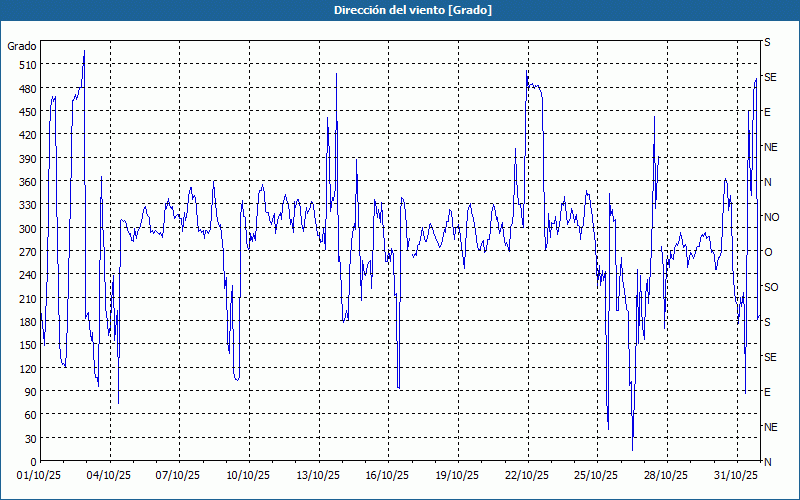
Task: Select the 04/10/25 date label
Action: coord(110,475)
